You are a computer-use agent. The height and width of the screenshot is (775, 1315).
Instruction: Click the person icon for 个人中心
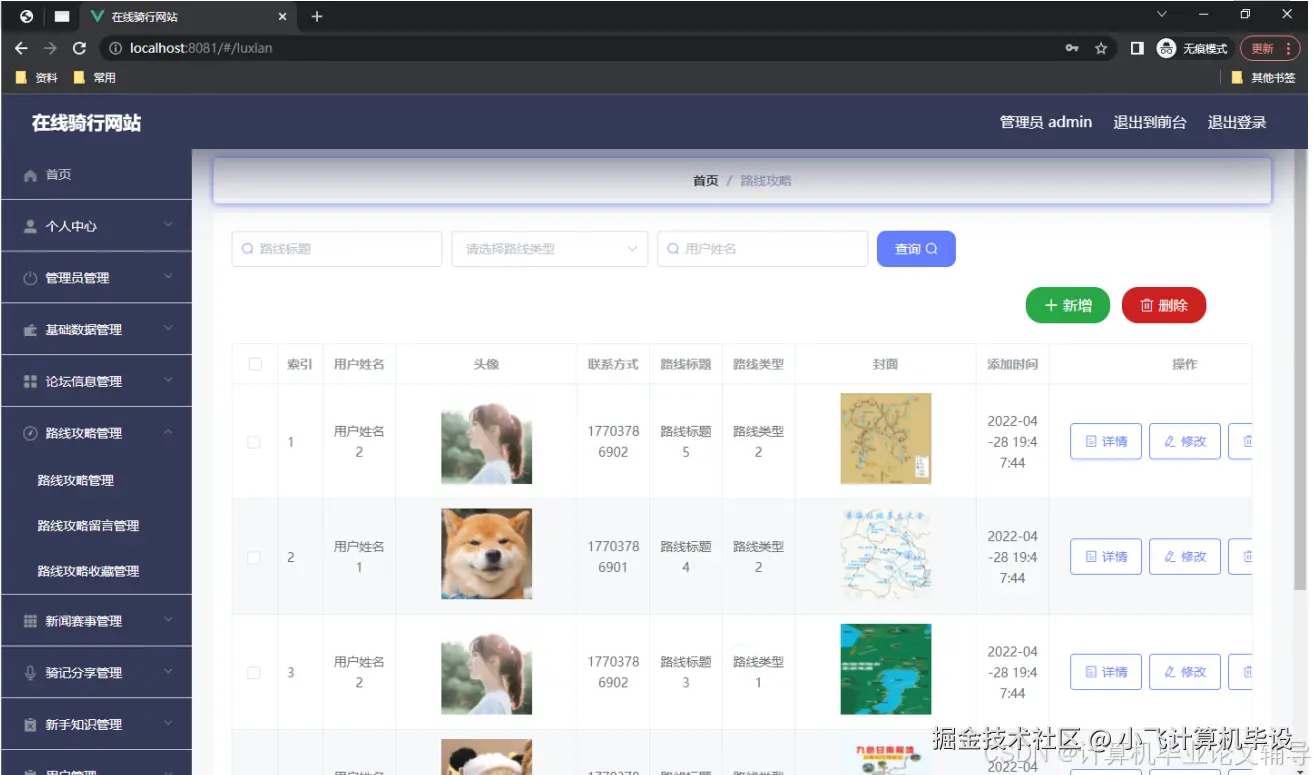(x=30, y=227)
